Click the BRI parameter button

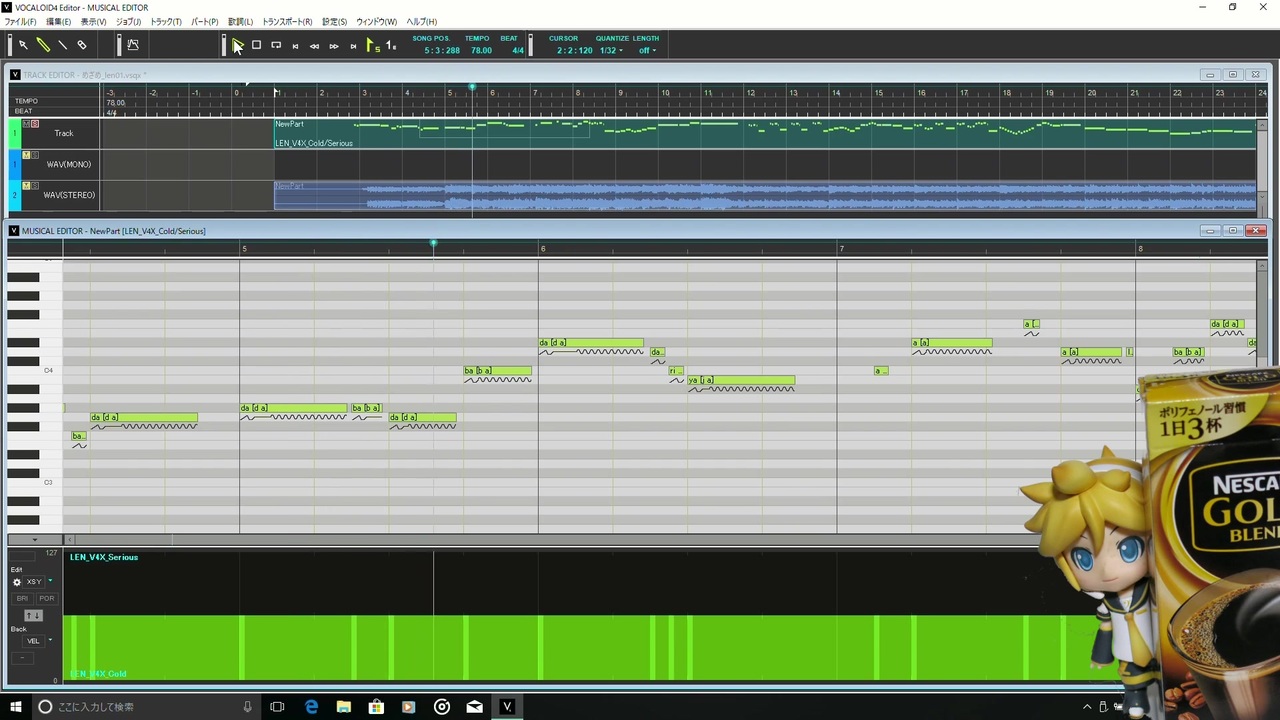pos(22,598)
